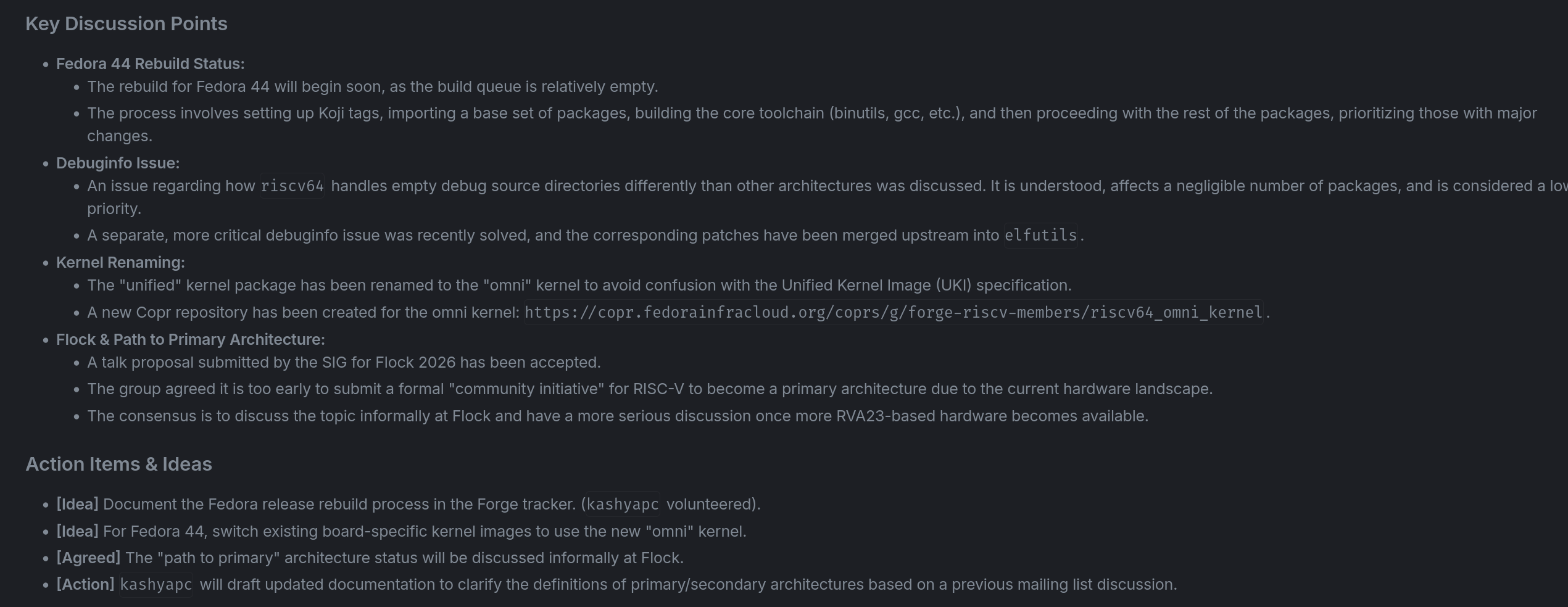Click the [Idea] tag before "For Fedora 44"
This screenshot has width=1568, height=607.
pyautogui.click(x=77, y=531)
